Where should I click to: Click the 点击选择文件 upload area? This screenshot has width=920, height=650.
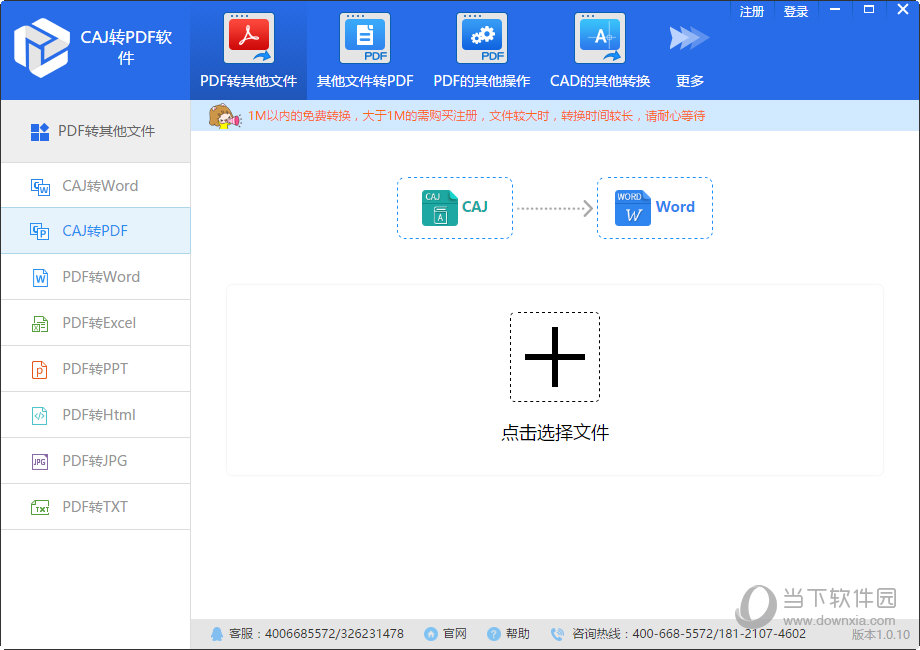[x=555, y=357]
